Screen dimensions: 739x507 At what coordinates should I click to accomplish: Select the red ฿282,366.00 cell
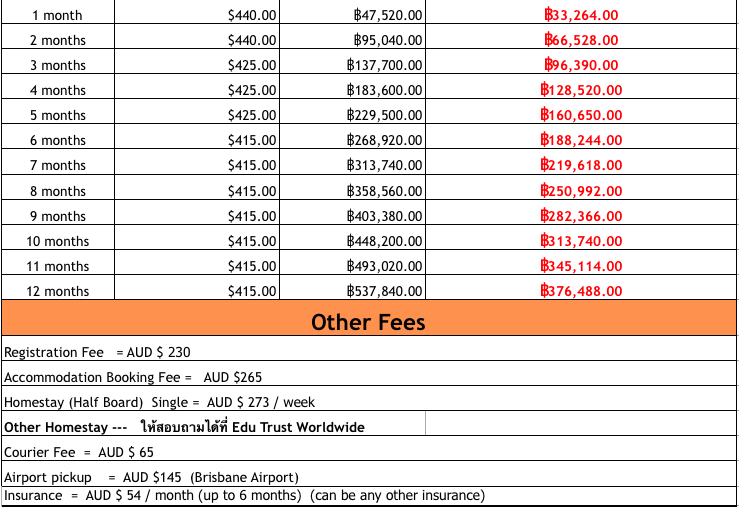coord(581,216)
